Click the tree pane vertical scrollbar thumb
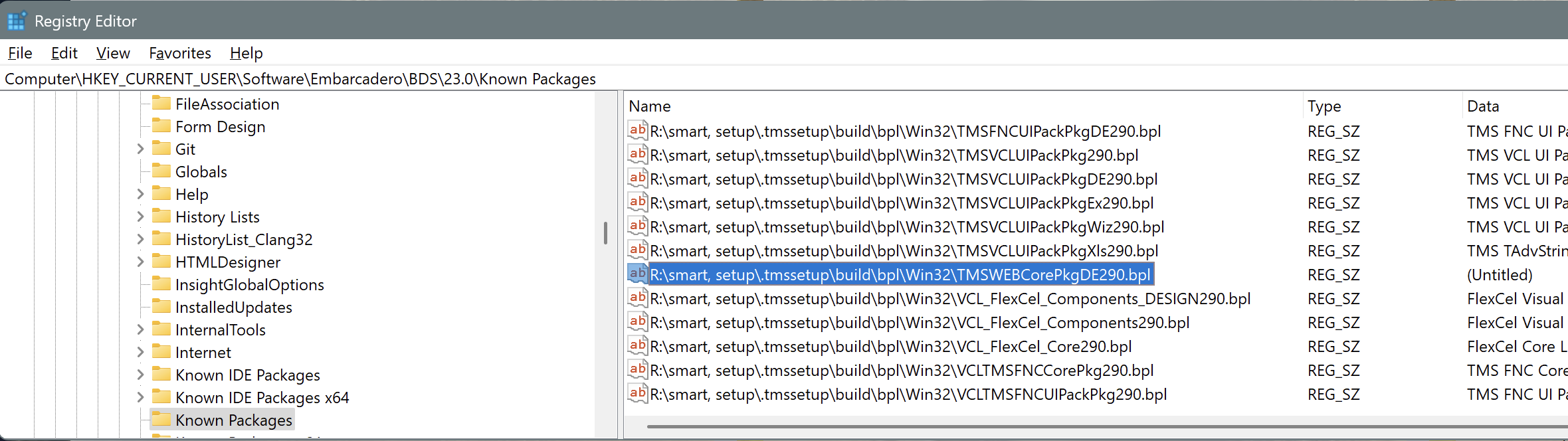 click(x=605, y=233)
